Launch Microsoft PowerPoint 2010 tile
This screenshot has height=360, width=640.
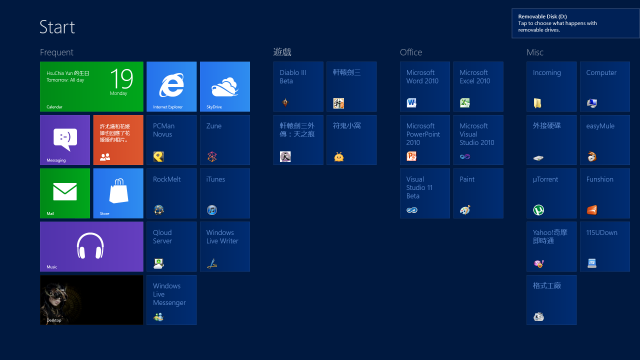tap(425, 140)
